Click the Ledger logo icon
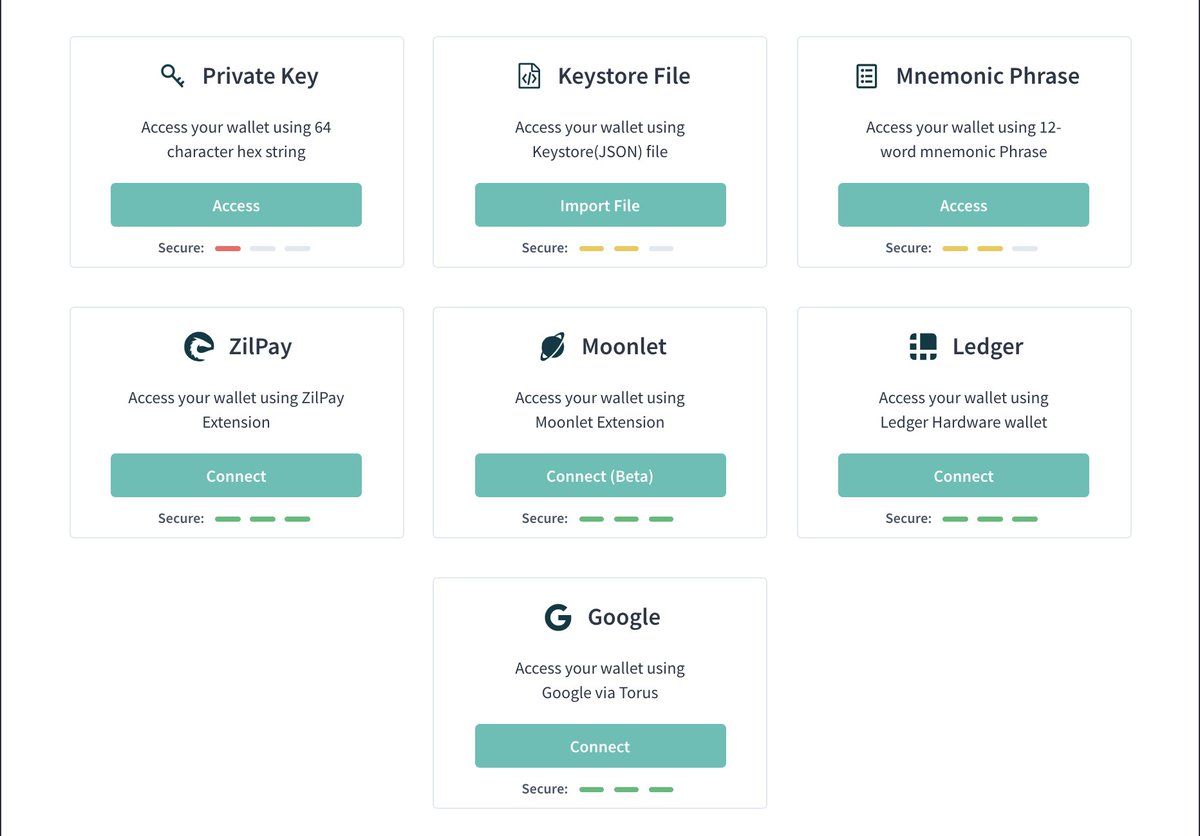1200x836 pixels. tap(923, 347)
